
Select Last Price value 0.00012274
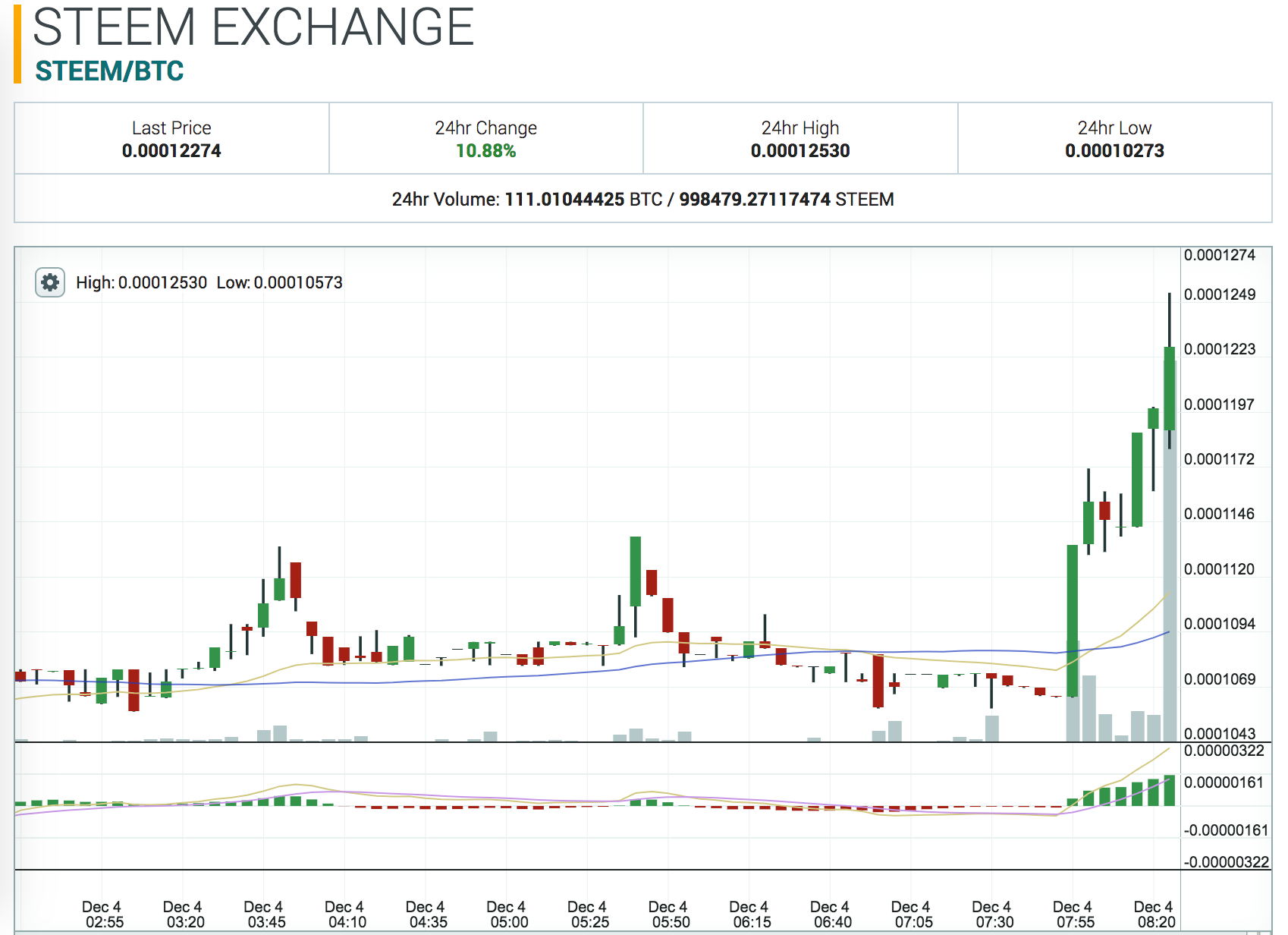(171, 151)
